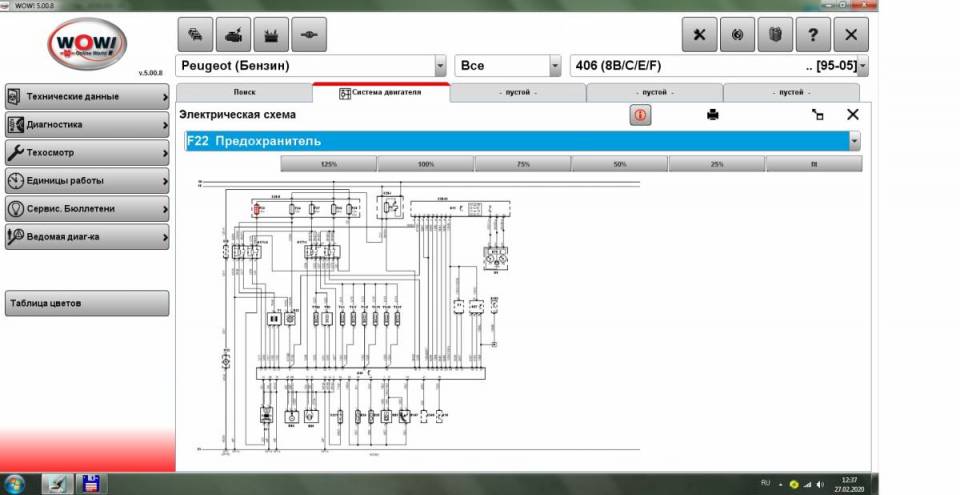Image resolution: width=960 pixels, height=495 pixels.
Task: Click the engine icon in top toolbar
Action: click(233, 34)
